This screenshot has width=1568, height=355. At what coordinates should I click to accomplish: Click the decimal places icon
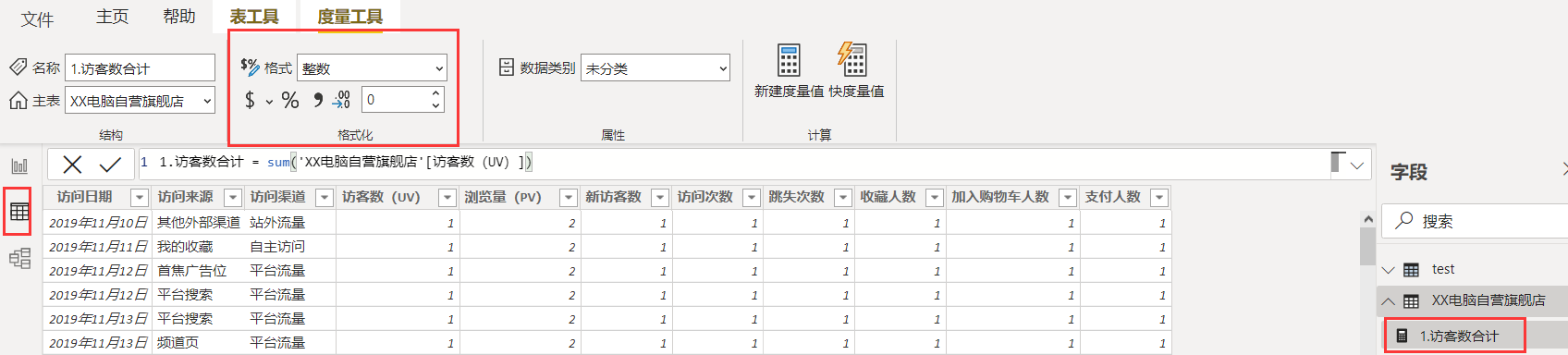pos(341,100)
